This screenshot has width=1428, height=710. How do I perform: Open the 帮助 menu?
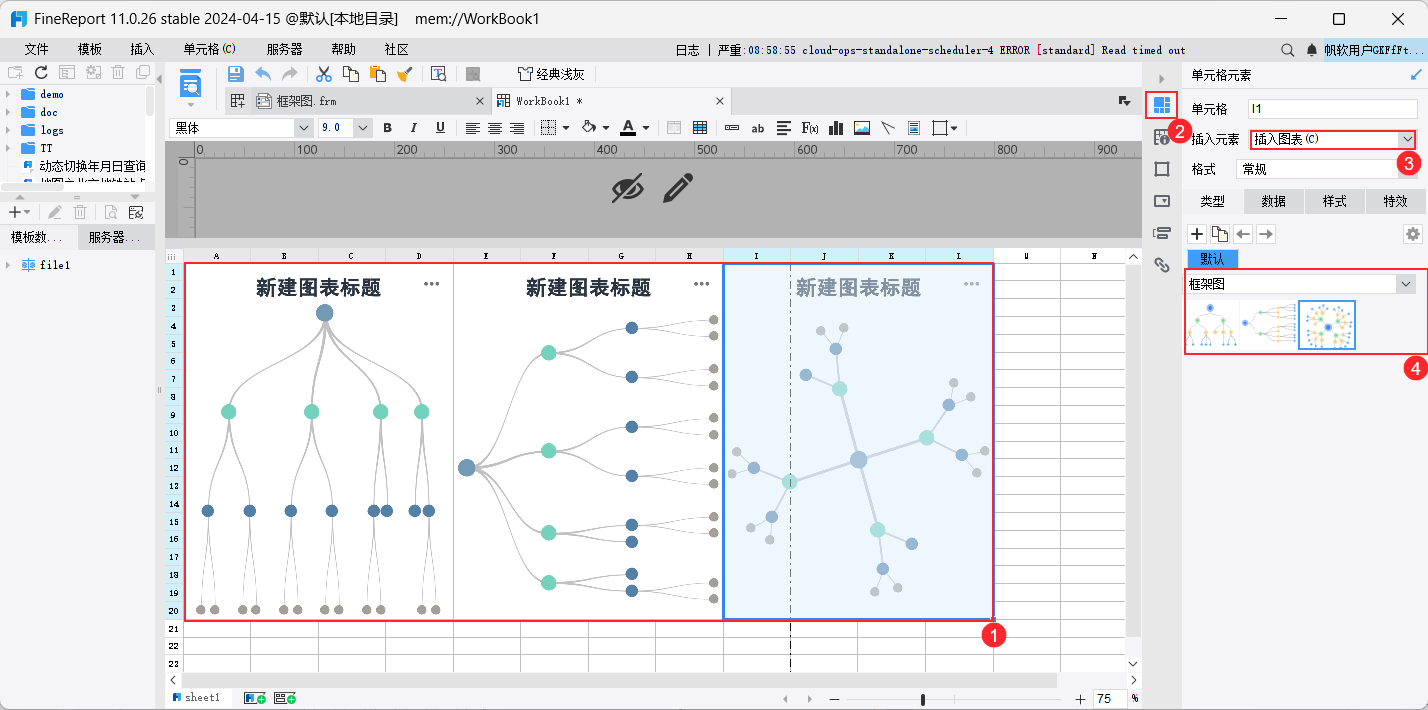343,49
